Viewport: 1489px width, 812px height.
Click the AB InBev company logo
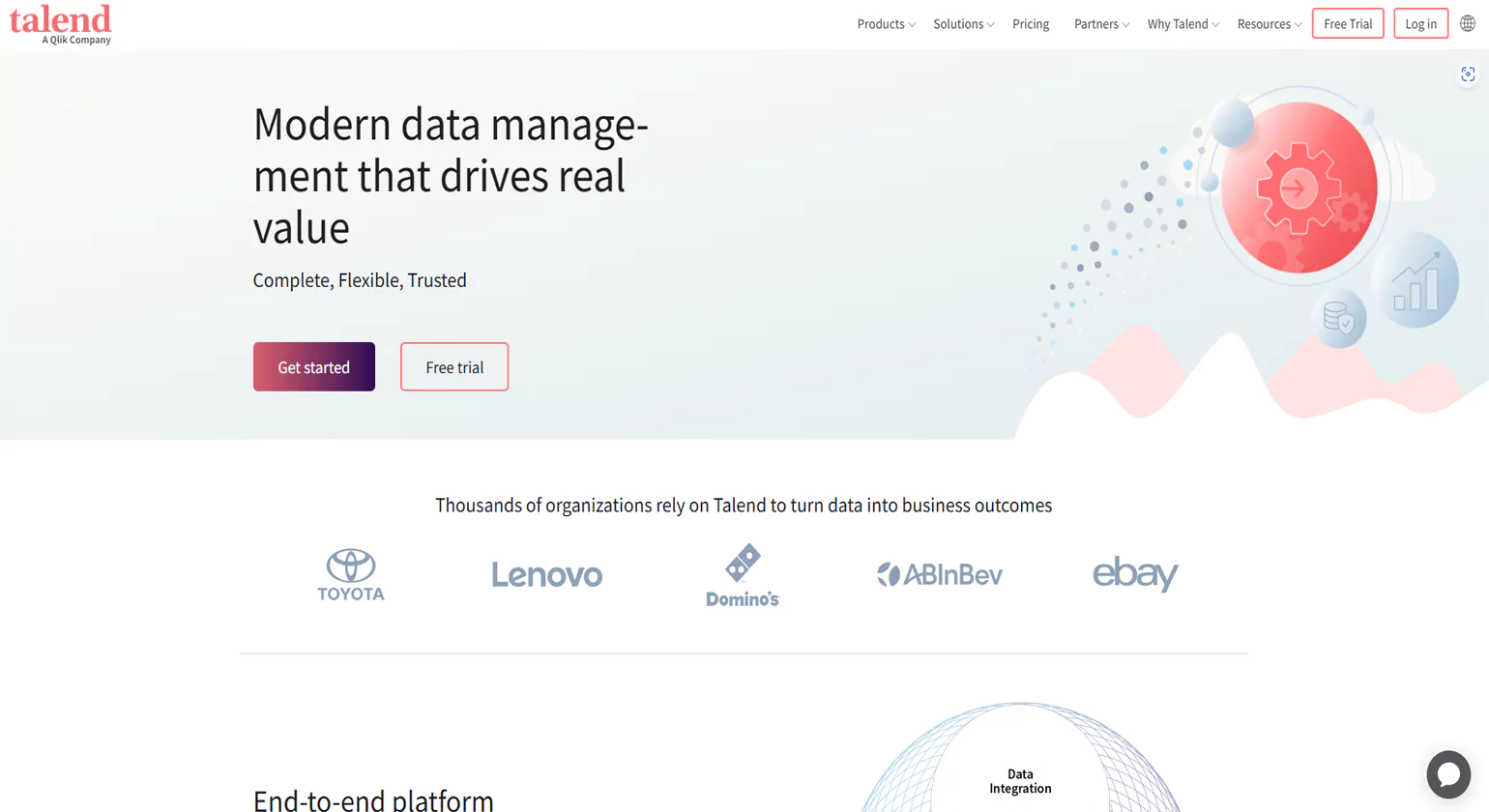tap(939, 573)
